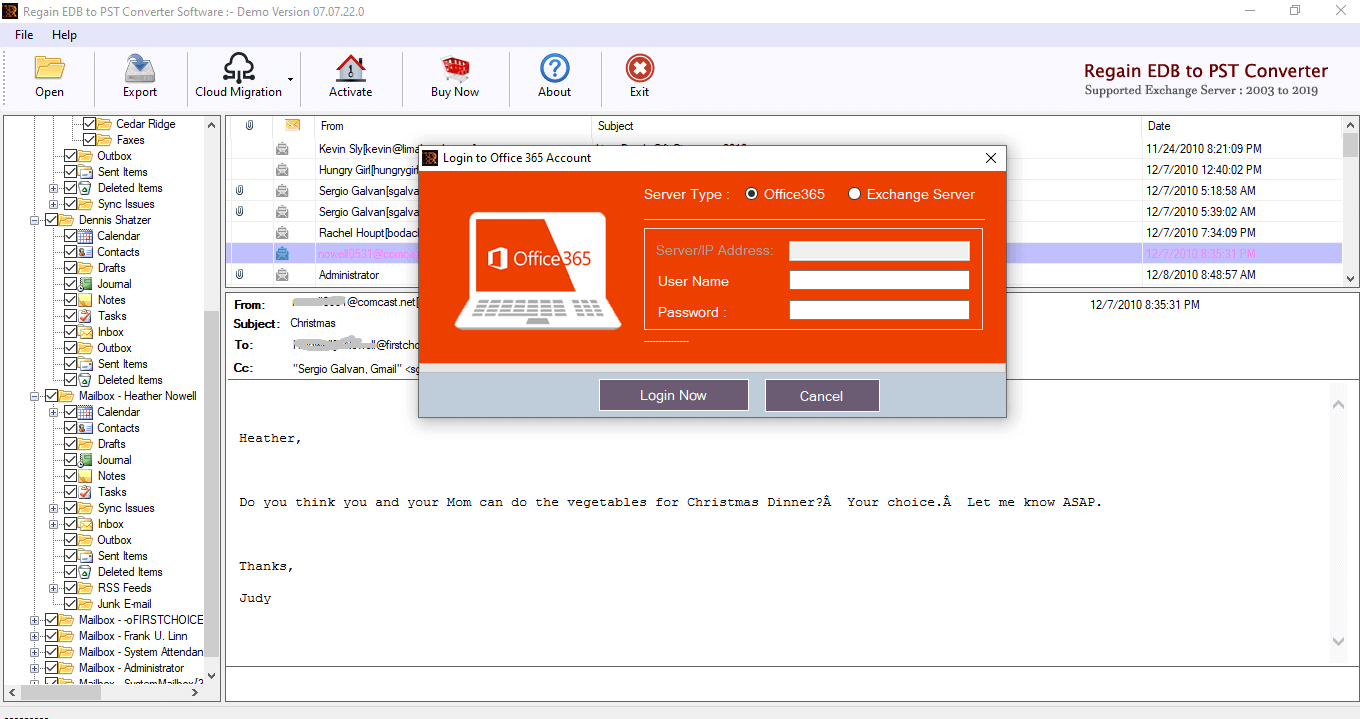Select Tasks clipboard icon under Dennis Shatzer
1360x719 pixels.
[x=86, y=316]
